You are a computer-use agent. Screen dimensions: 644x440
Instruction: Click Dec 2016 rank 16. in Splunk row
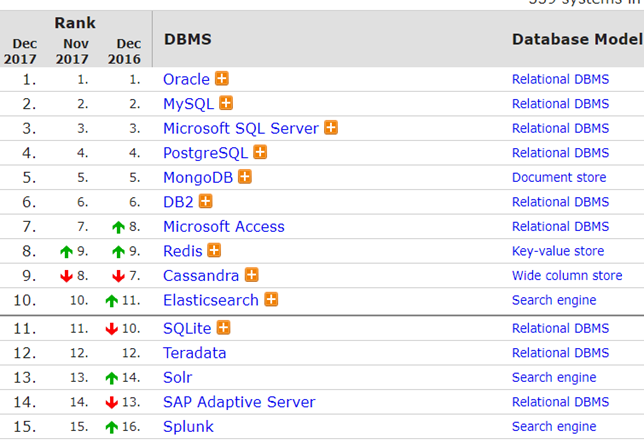(x=131, y=426)
